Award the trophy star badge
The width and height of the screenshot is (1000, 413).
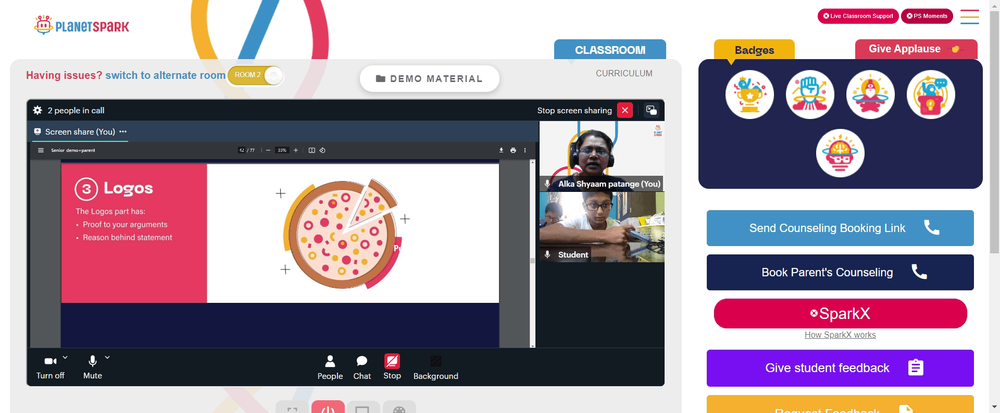pyautogui.click(x=749, y=94)
